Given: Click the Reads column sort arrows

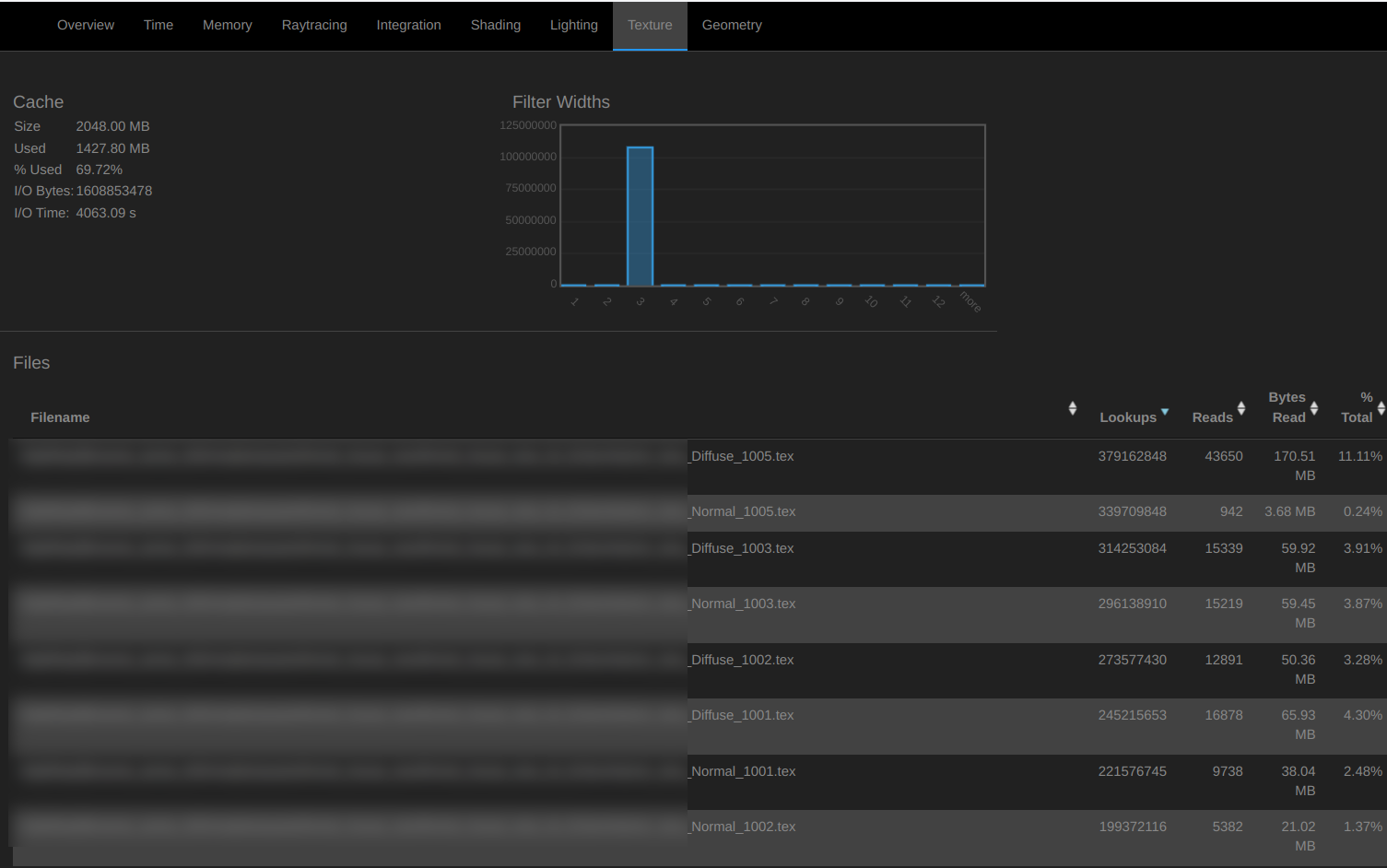Looking at the screenshot, I should 1241,408.
